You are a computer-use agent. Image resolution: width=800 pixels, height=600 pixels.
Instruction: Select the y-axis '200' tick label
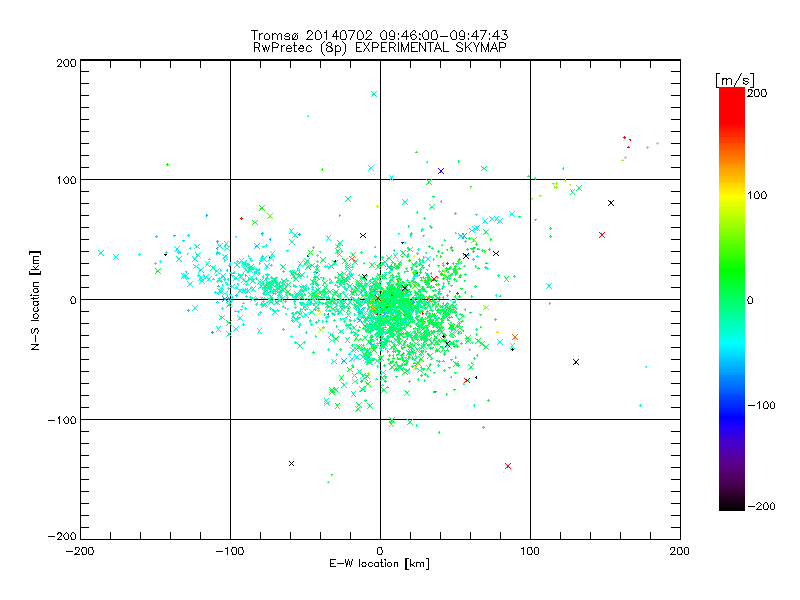(66, 63)
